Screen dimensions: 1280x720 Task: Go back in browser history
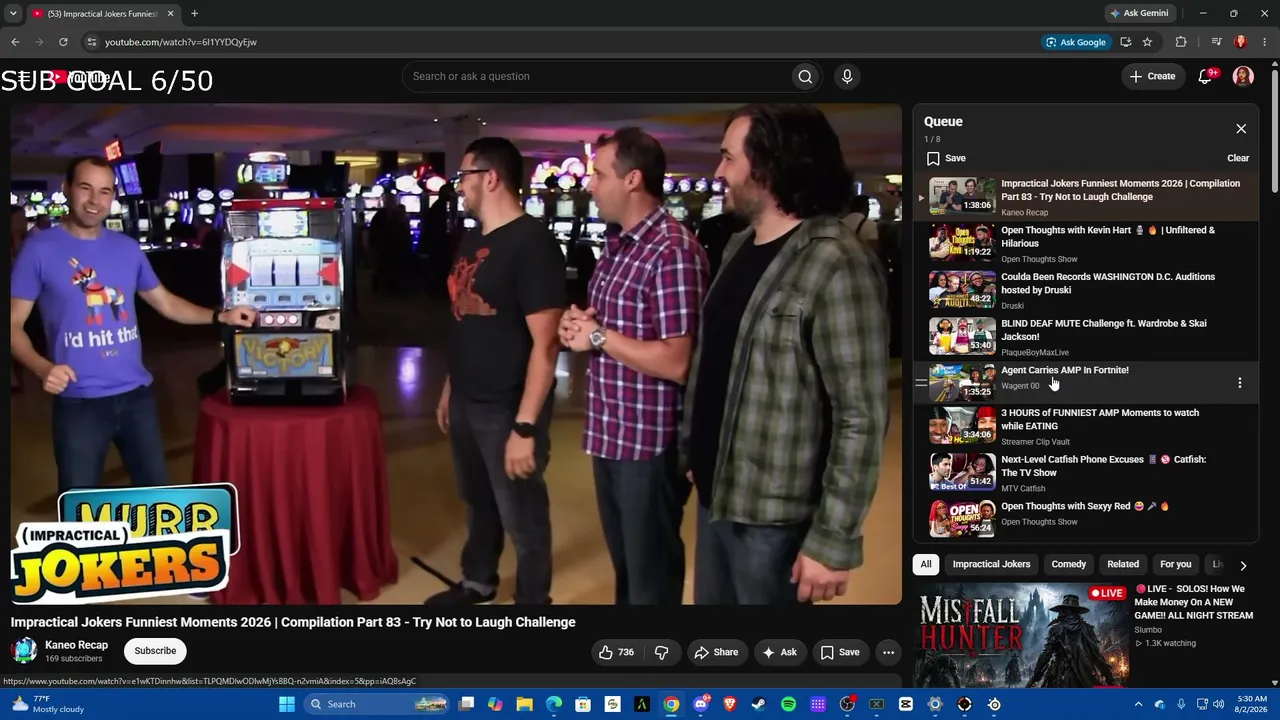pyautogui.click(x=15, y=42)
